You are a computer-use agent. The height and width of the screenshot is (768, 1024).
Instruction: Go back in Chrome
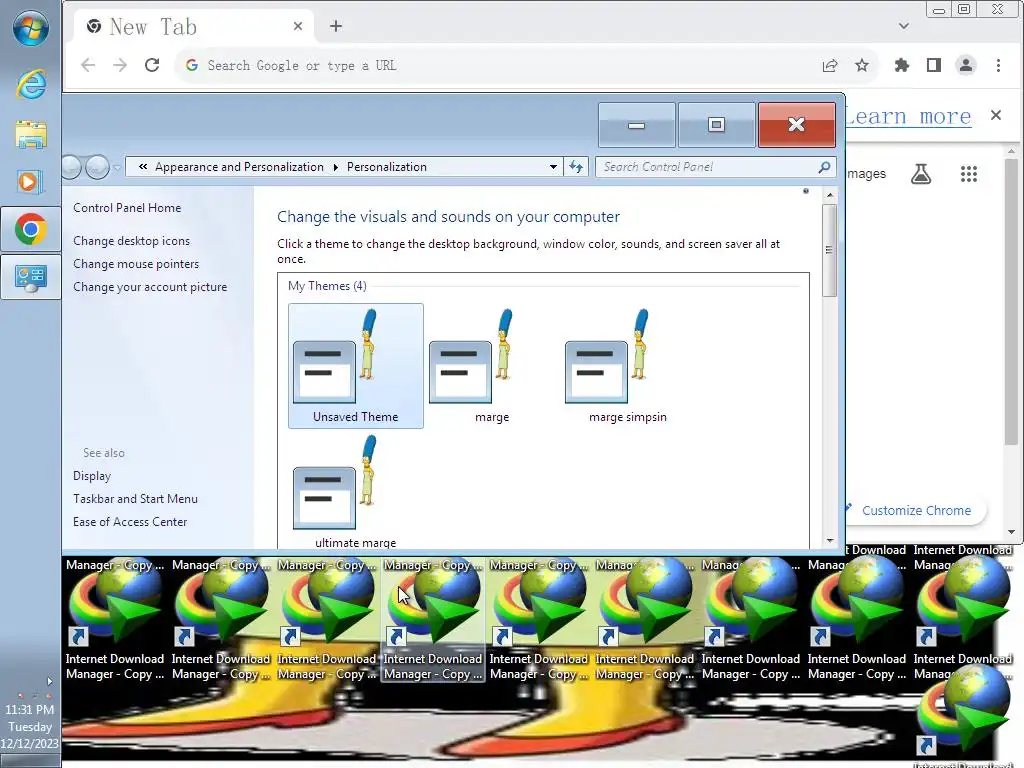[x=88, y=65]
